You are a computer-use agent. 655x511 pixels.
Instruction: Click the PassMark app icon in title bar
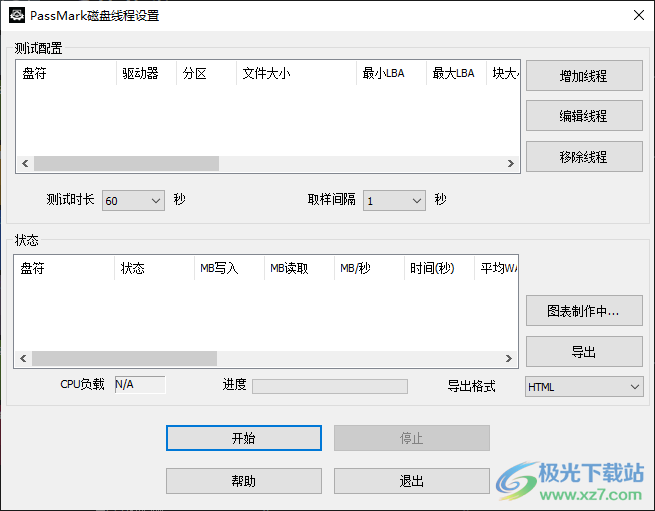tap(17, 15)
